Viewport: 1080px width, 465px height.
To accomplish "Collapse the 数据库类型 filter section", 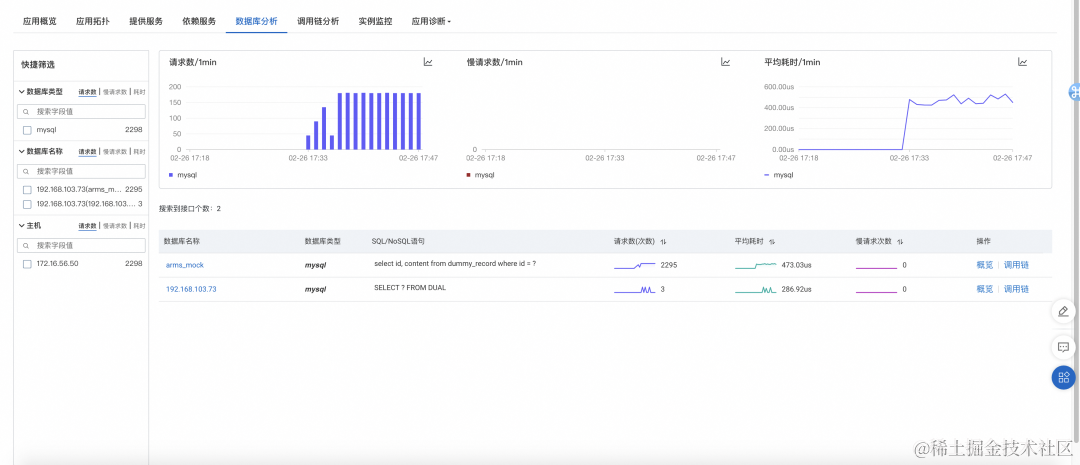I will (21, 92).
